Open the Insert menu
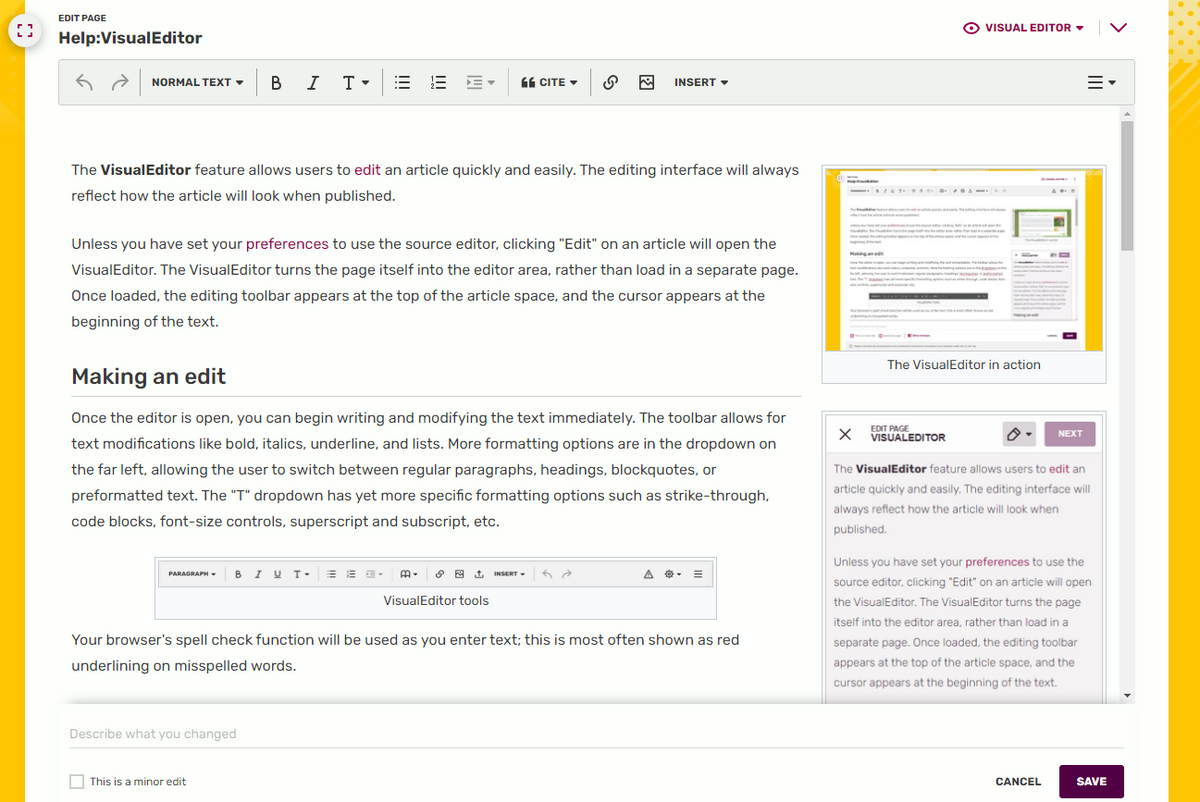Screen dimensions: 1200x802 (x=701, y=82)
